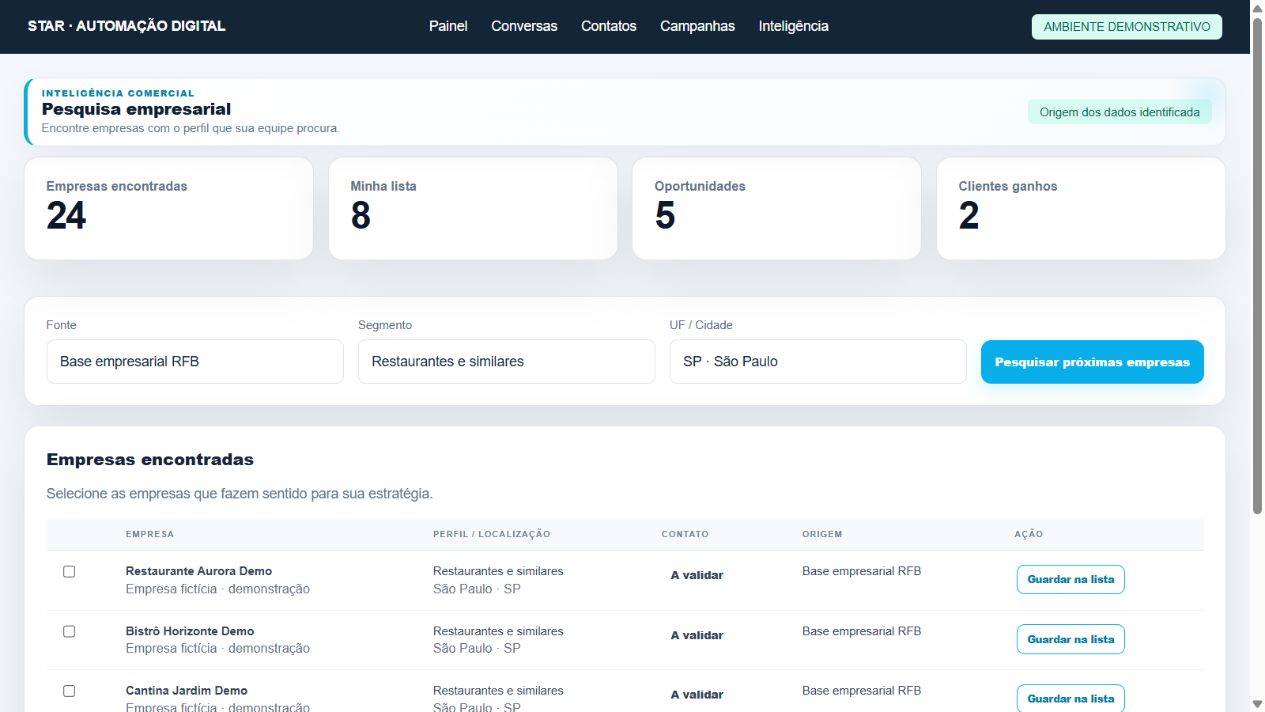The image size is (1265, 712).
Task: Select the Empresas encontradas 24 card
Action: click(x=169, y=208)
